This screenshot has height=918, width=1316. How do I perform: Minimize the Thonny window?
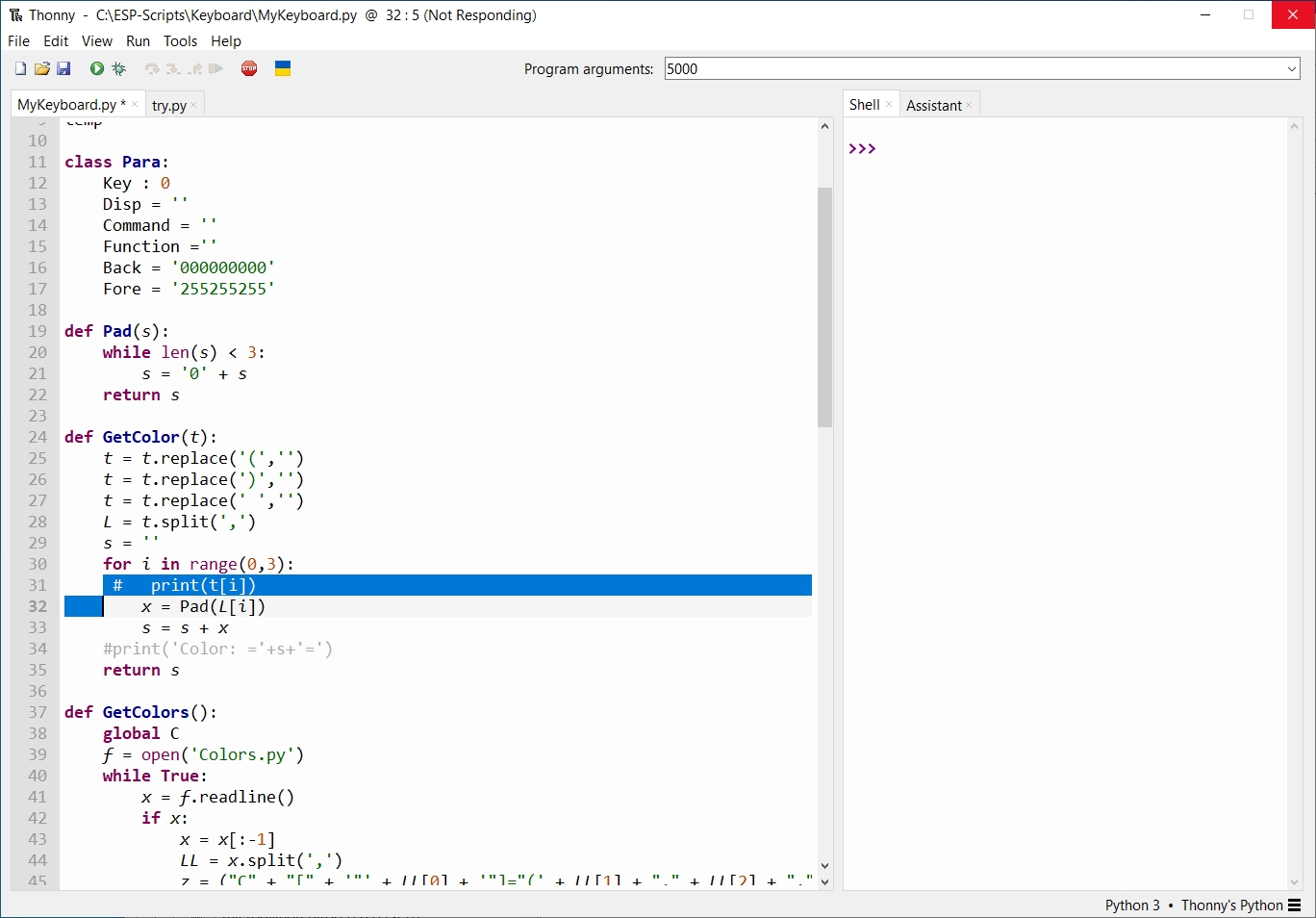tap(1205, 14)
